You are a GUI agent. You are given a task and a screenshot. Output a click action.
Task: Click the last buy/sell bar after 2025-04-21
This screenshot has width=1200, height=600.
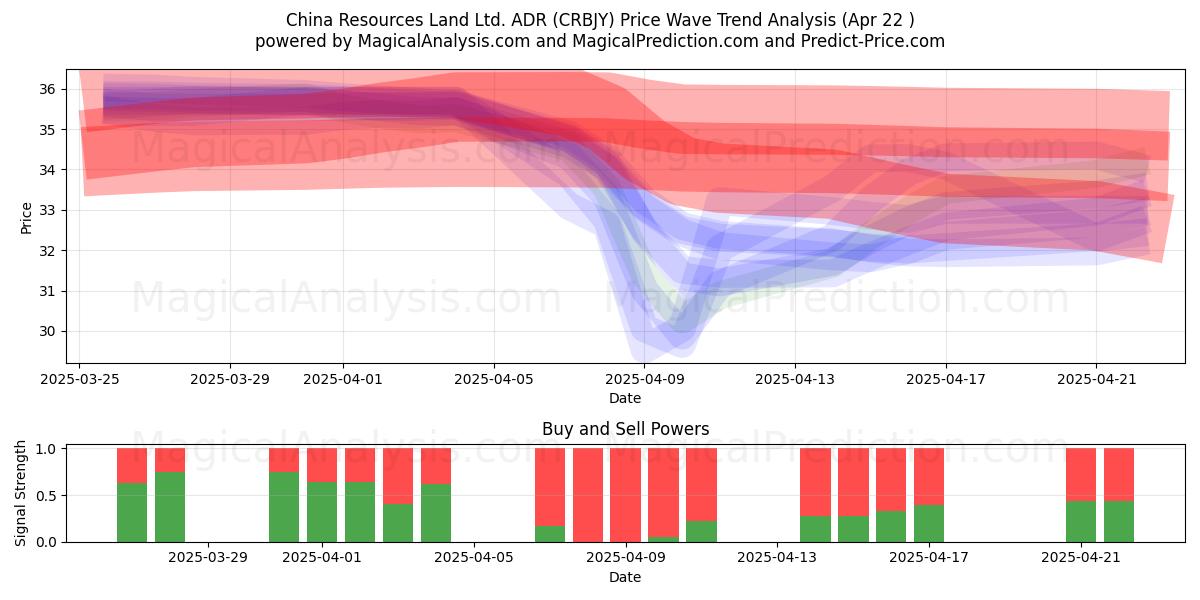tap(1119, 495)
